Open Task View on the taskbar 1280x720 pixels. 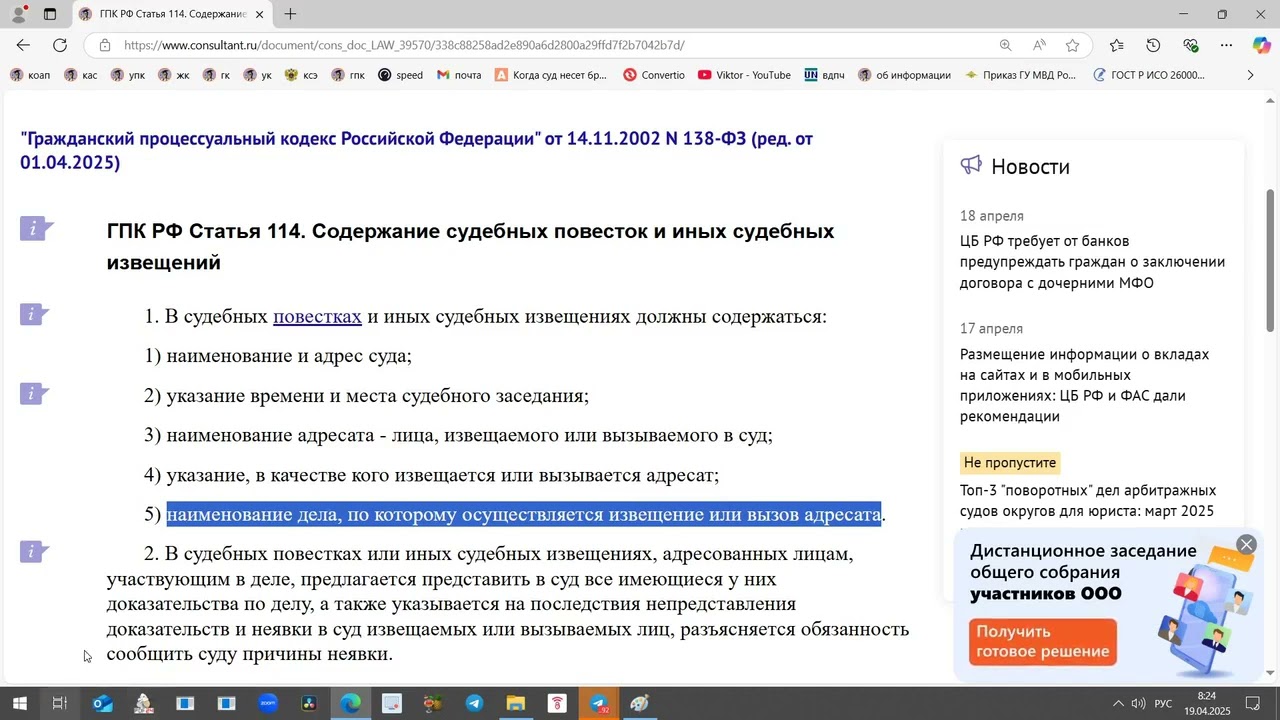(x=60, y=703)
